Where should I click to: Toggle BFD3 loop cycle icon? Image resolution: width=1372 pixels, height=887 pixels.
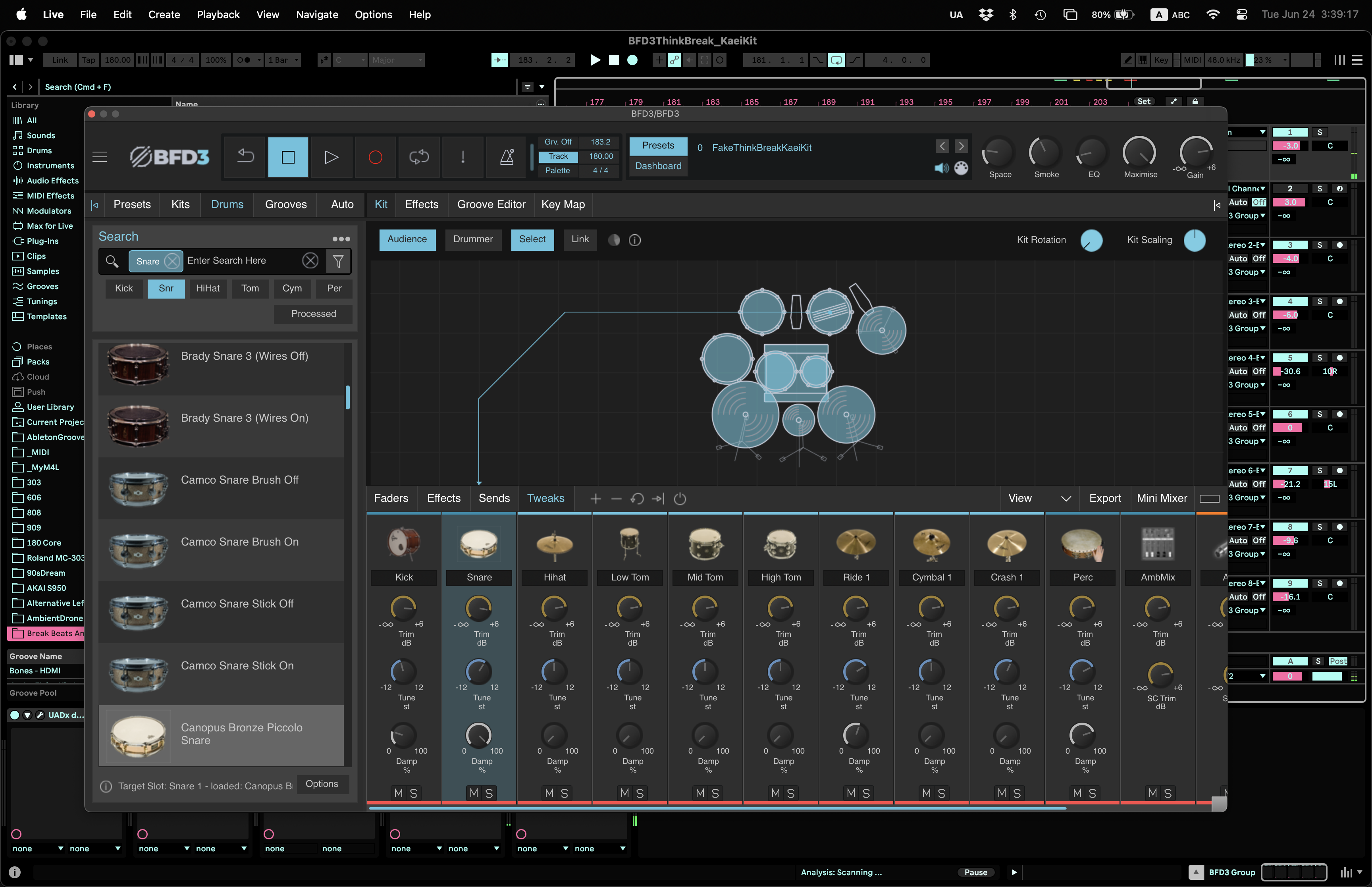[419, 157]
